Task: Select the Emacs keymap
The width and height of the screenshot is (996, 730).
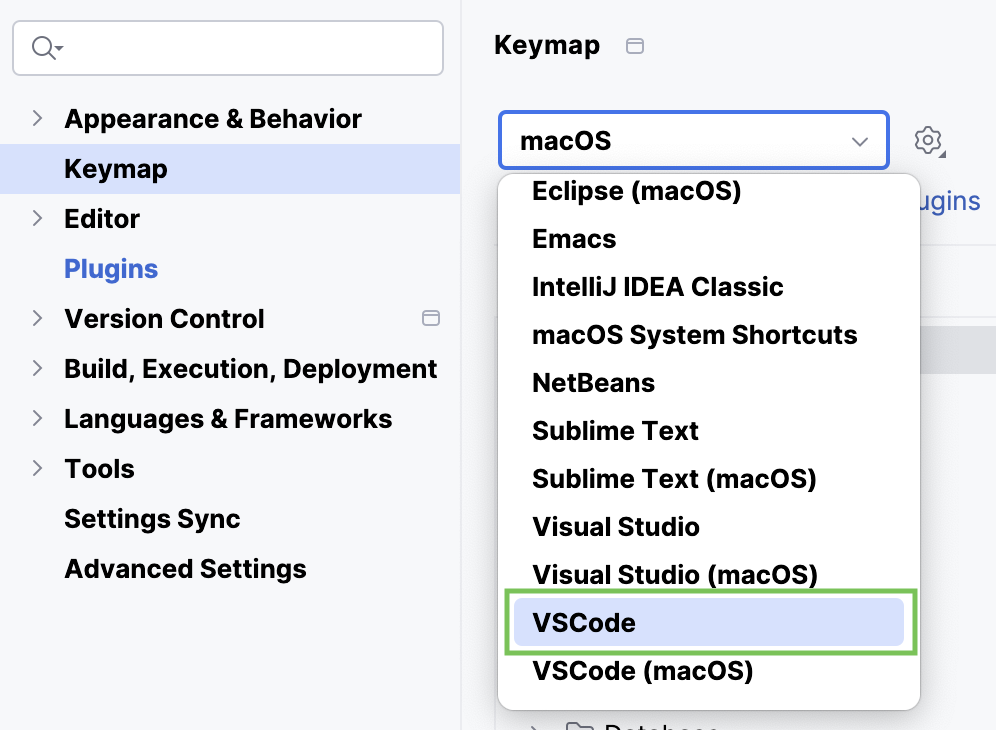Action: (573, 238)
